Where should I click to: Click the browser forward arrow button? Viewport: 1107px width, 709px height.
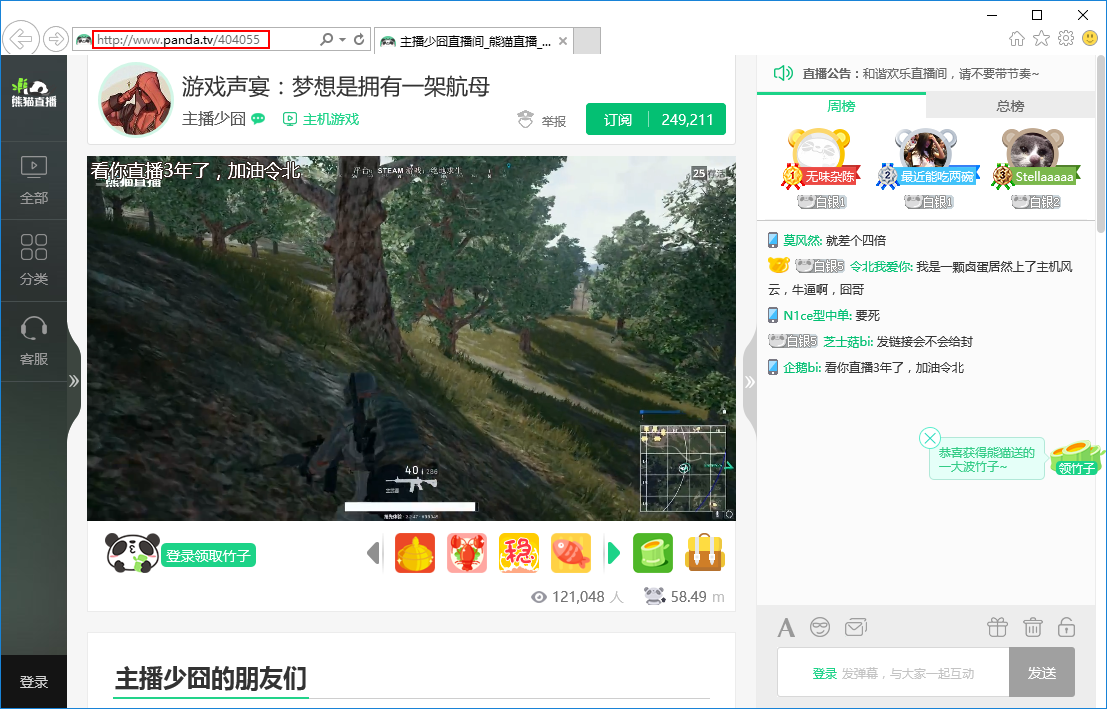[x=55, y=39]
